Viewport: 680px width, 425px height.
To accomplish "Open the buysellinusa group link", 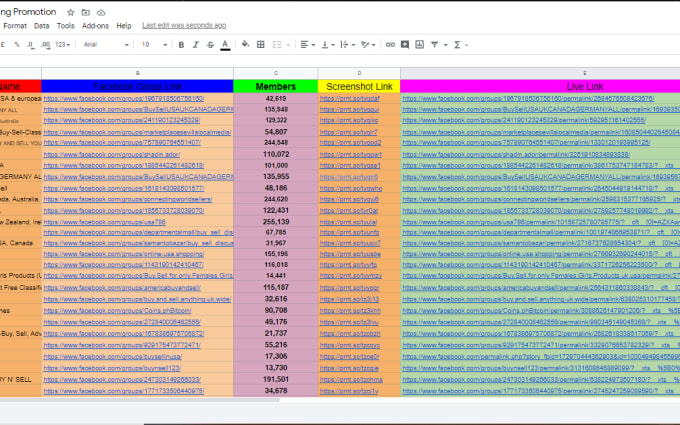I will click(113, 356).
